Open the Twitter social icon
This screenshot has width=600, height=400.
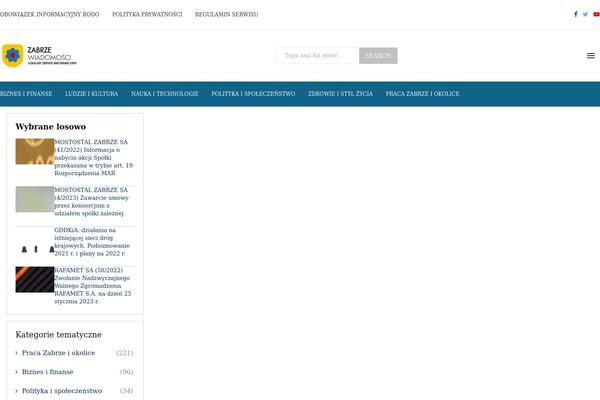pyautogui.click(x=585, y=14)
